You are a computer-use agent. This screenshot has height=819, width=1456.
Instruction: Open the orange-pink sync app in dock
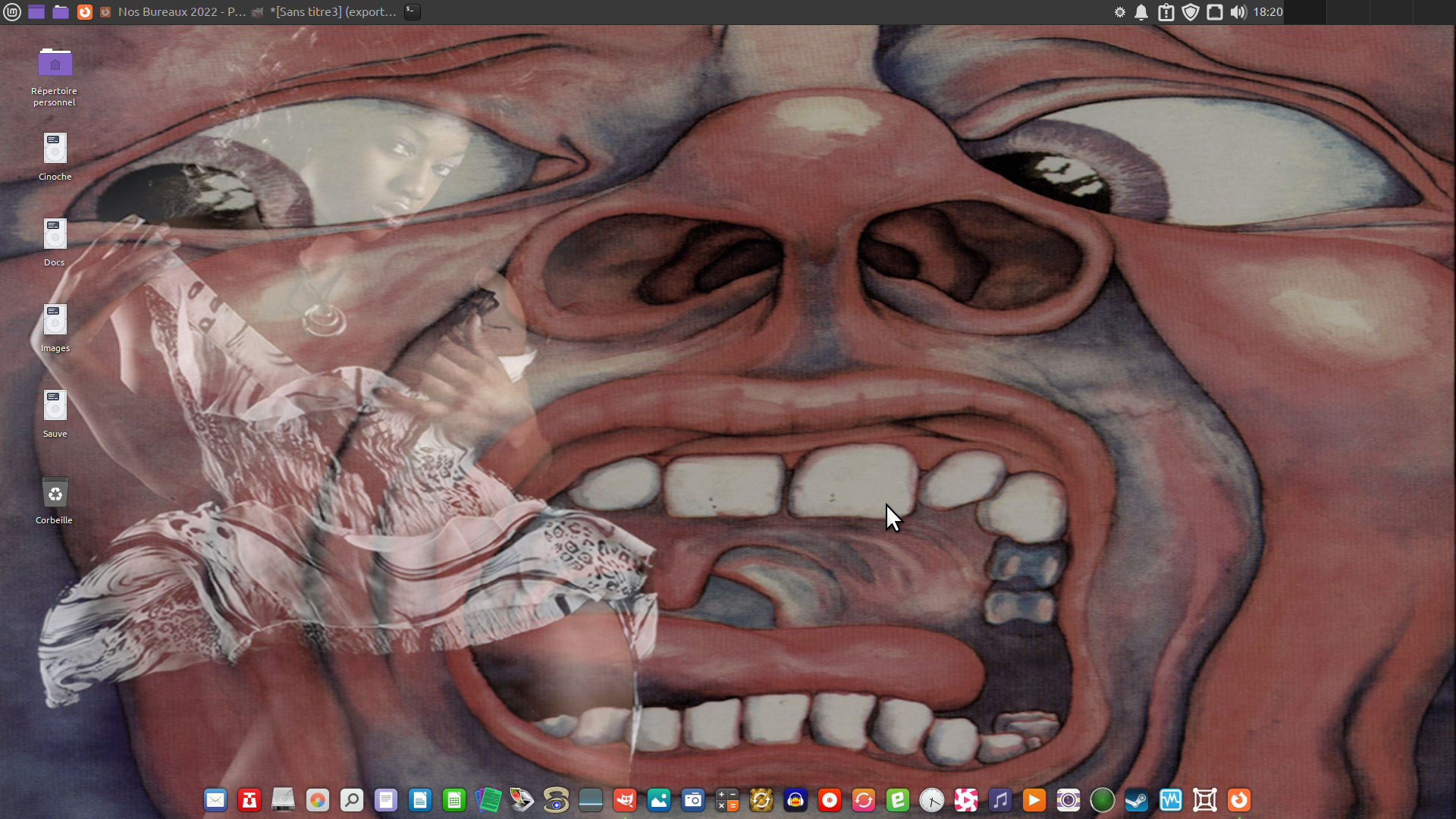point(864,800)
